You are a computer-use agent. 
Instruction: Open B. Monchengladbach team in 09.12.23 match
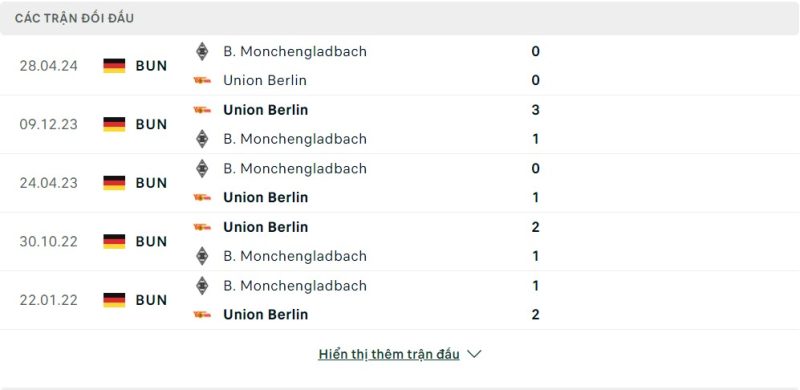(x=295, y=139)
